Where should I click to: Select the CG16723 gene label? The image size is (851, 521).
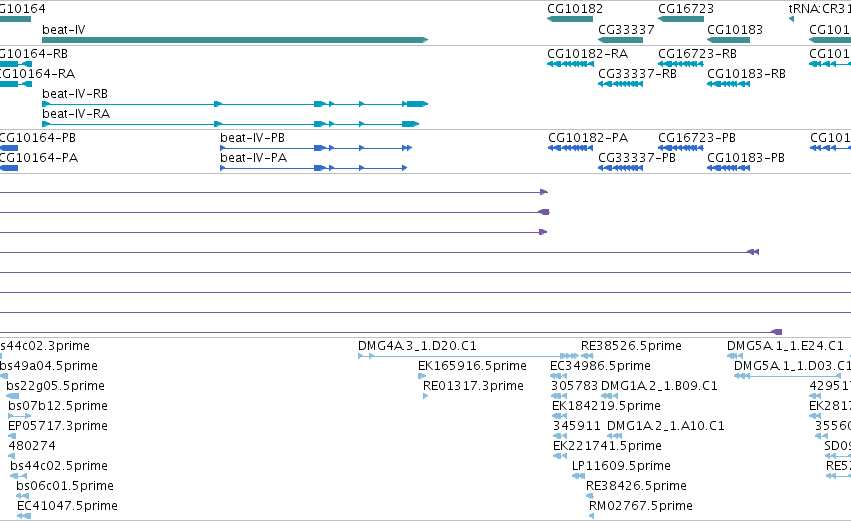(x=686, y=9)
